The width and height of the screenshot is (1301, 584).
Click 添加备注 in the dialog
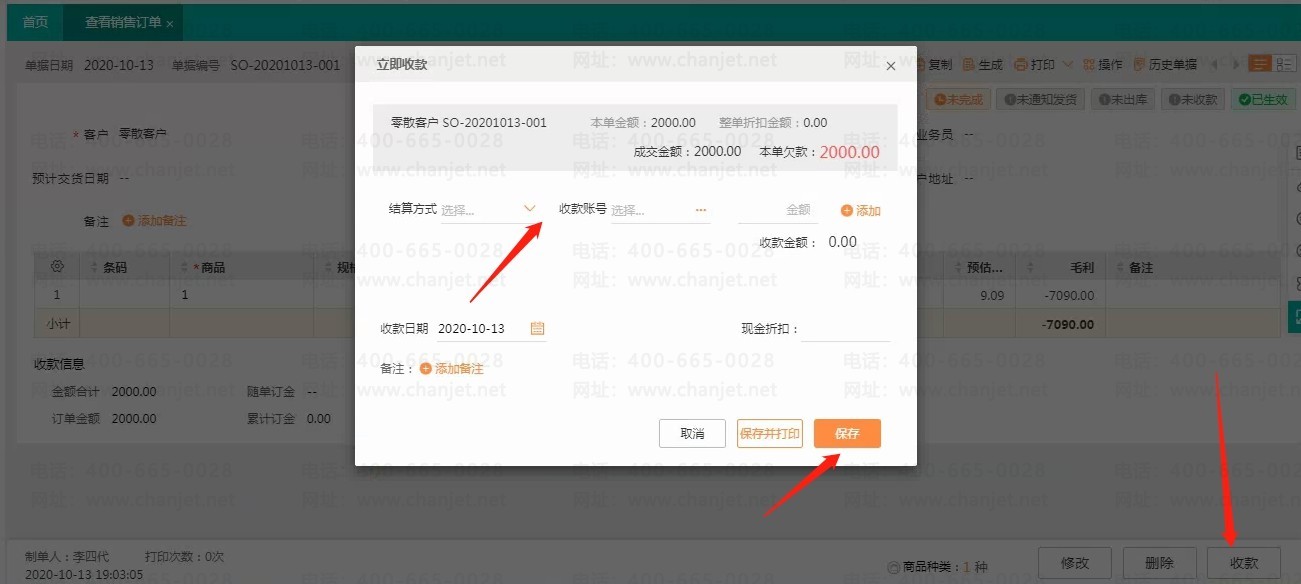[451, 368]
